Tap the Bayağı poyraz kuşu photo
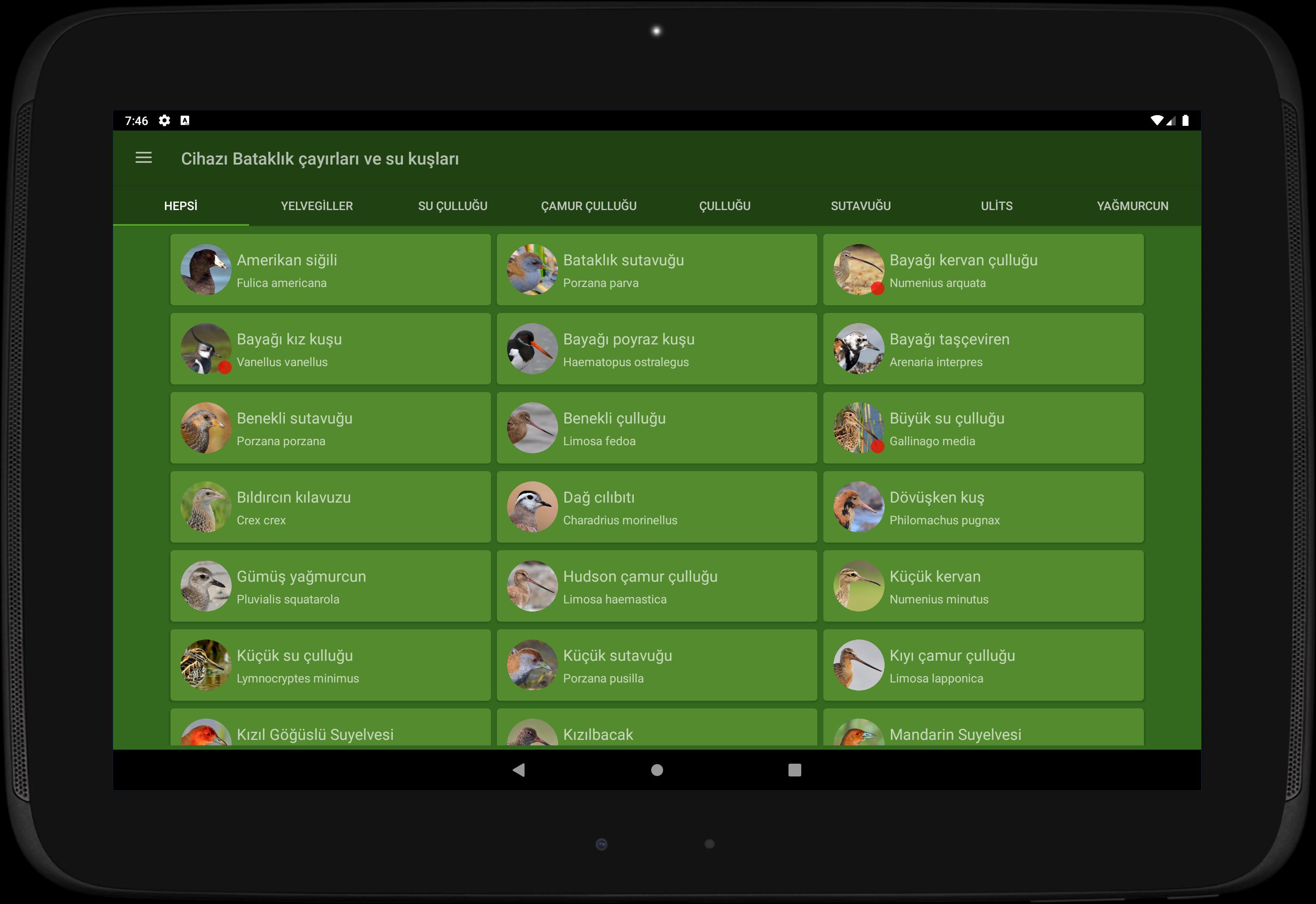This screenshot has width=1316, height=904. coord(532,349)
